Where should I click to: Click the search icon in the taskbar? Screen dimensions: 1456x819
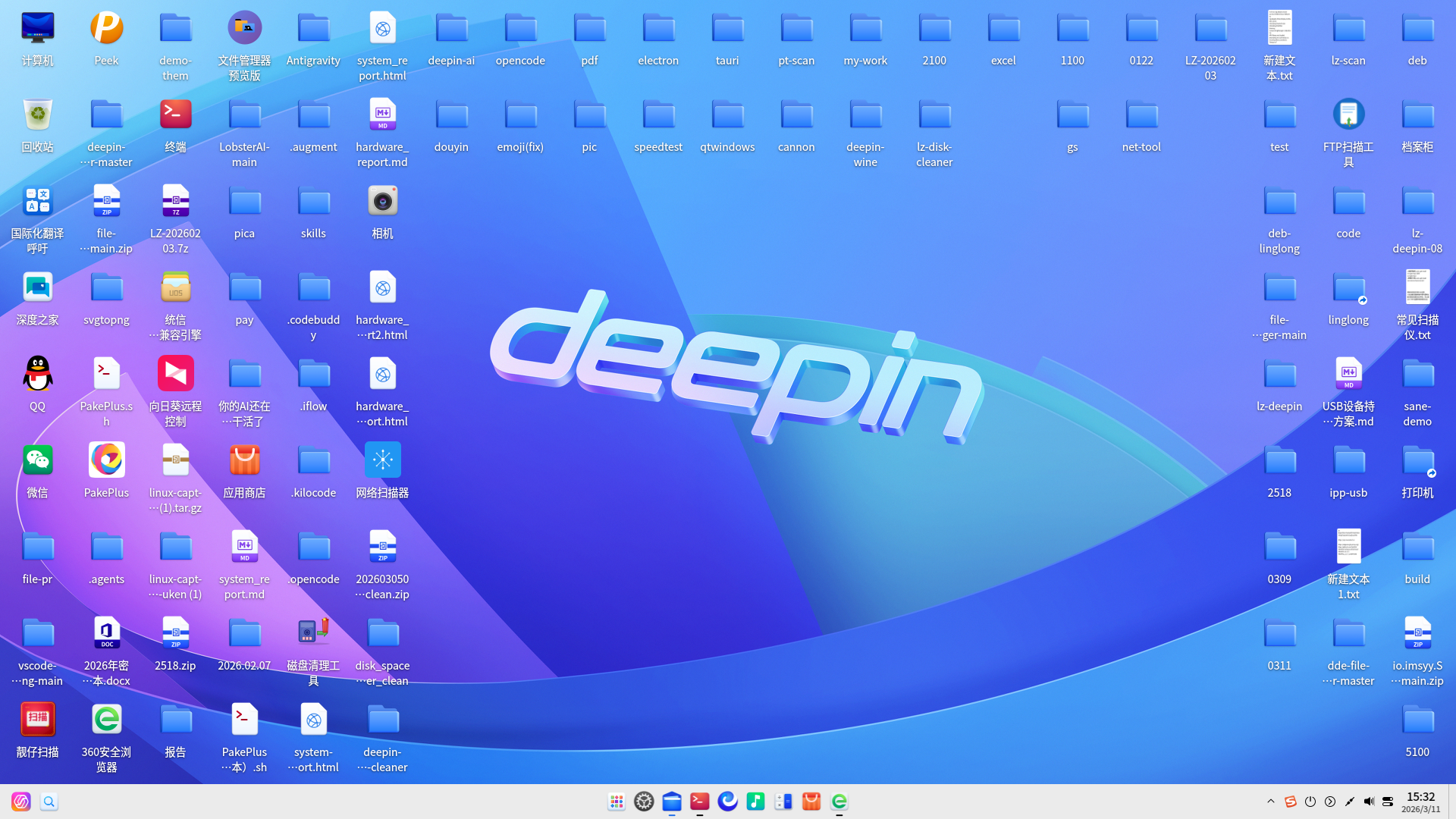pos(49,802)
